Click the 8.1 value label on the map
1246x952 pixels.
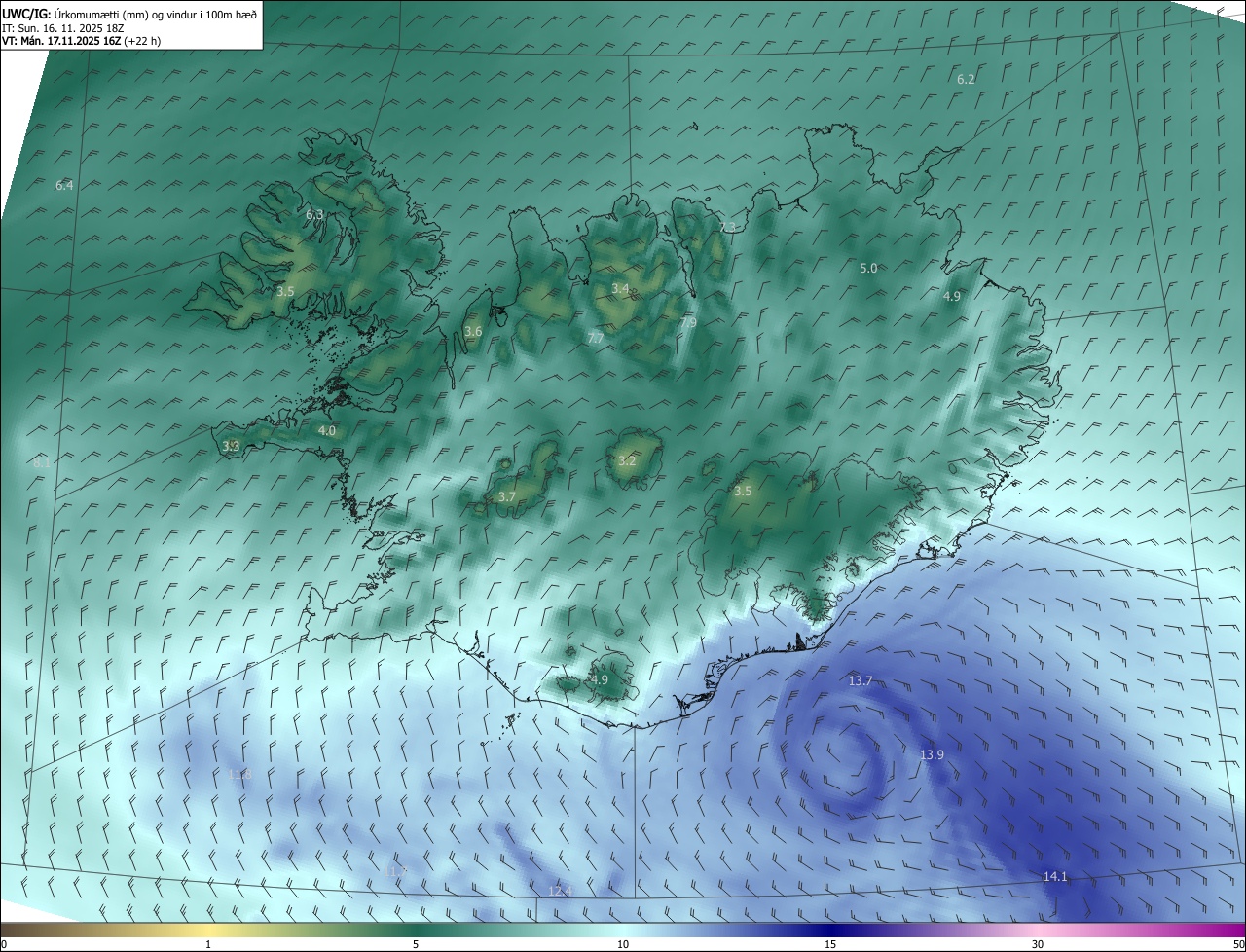[42, 463]
